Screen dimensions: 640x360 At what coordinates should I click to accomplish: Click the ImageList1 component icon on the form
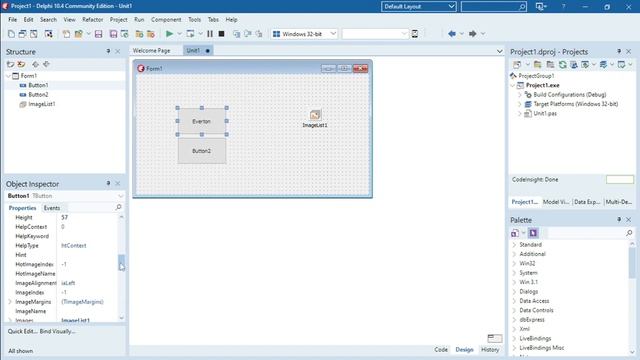[x=315, y=115]
